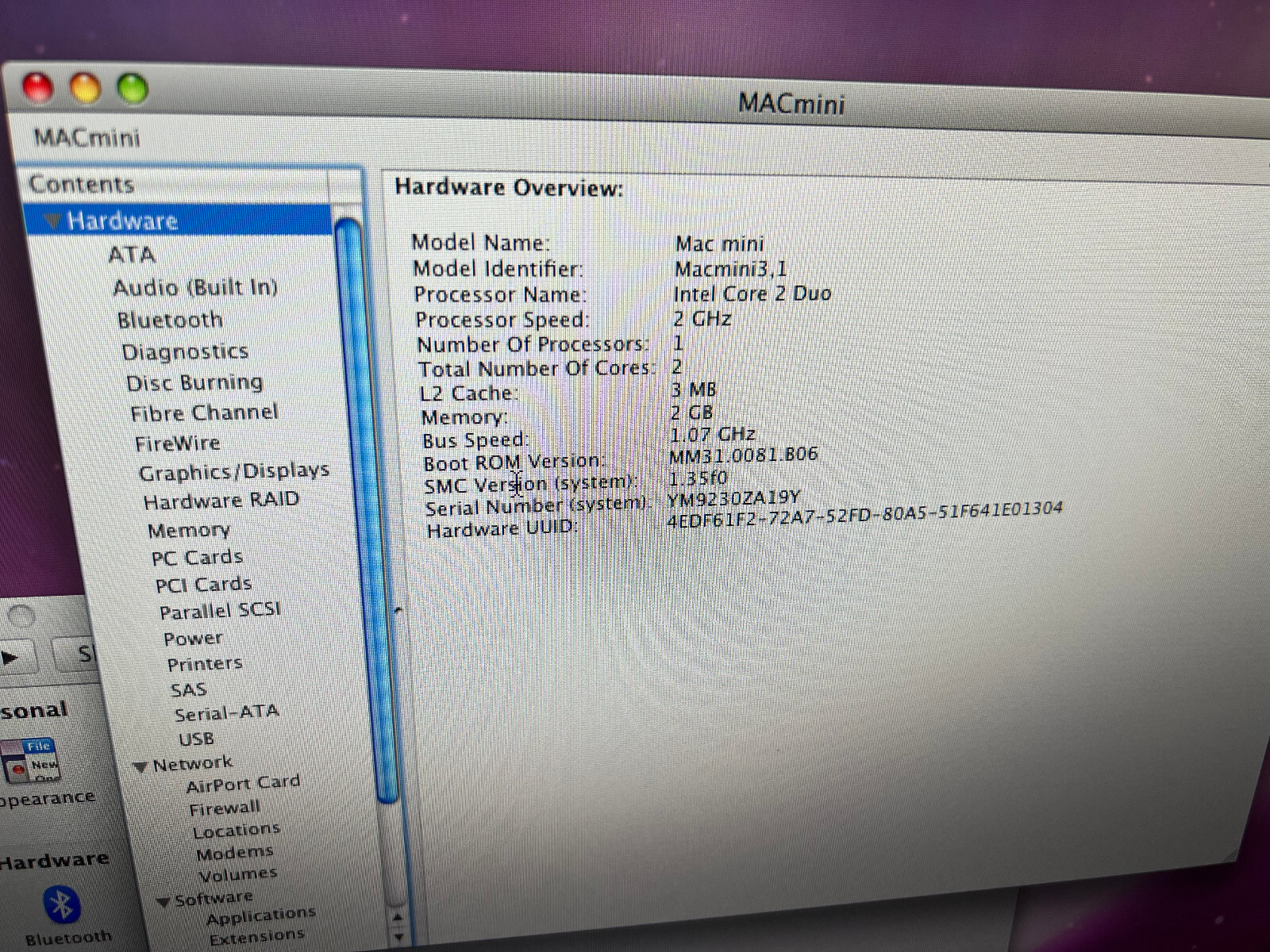
Task: Open Parallel SCSI section
Action: point(220,611)
